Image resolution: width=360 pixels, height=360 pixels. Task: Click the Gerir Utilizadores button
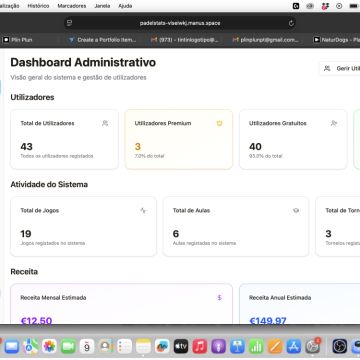340,68
